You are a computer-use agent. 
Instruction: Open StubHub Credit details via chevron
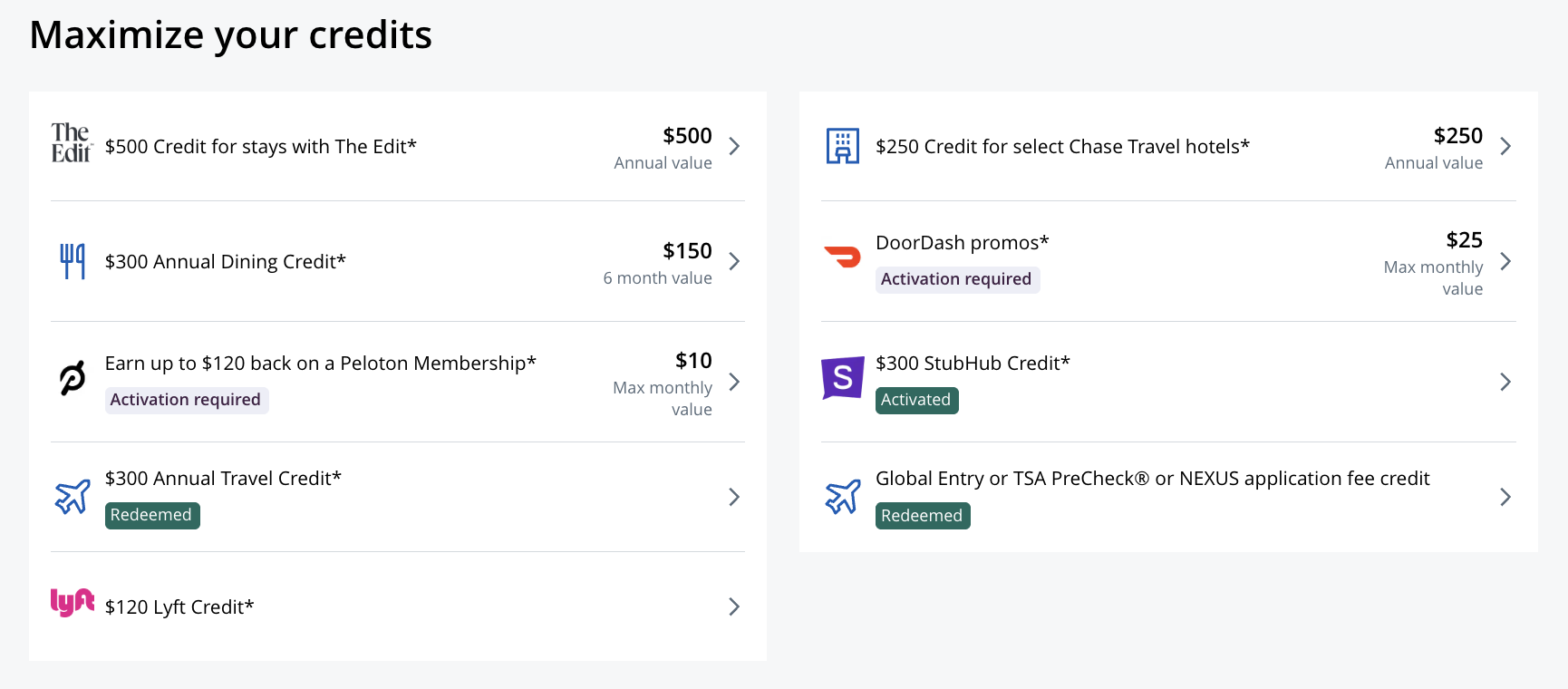1505,382
